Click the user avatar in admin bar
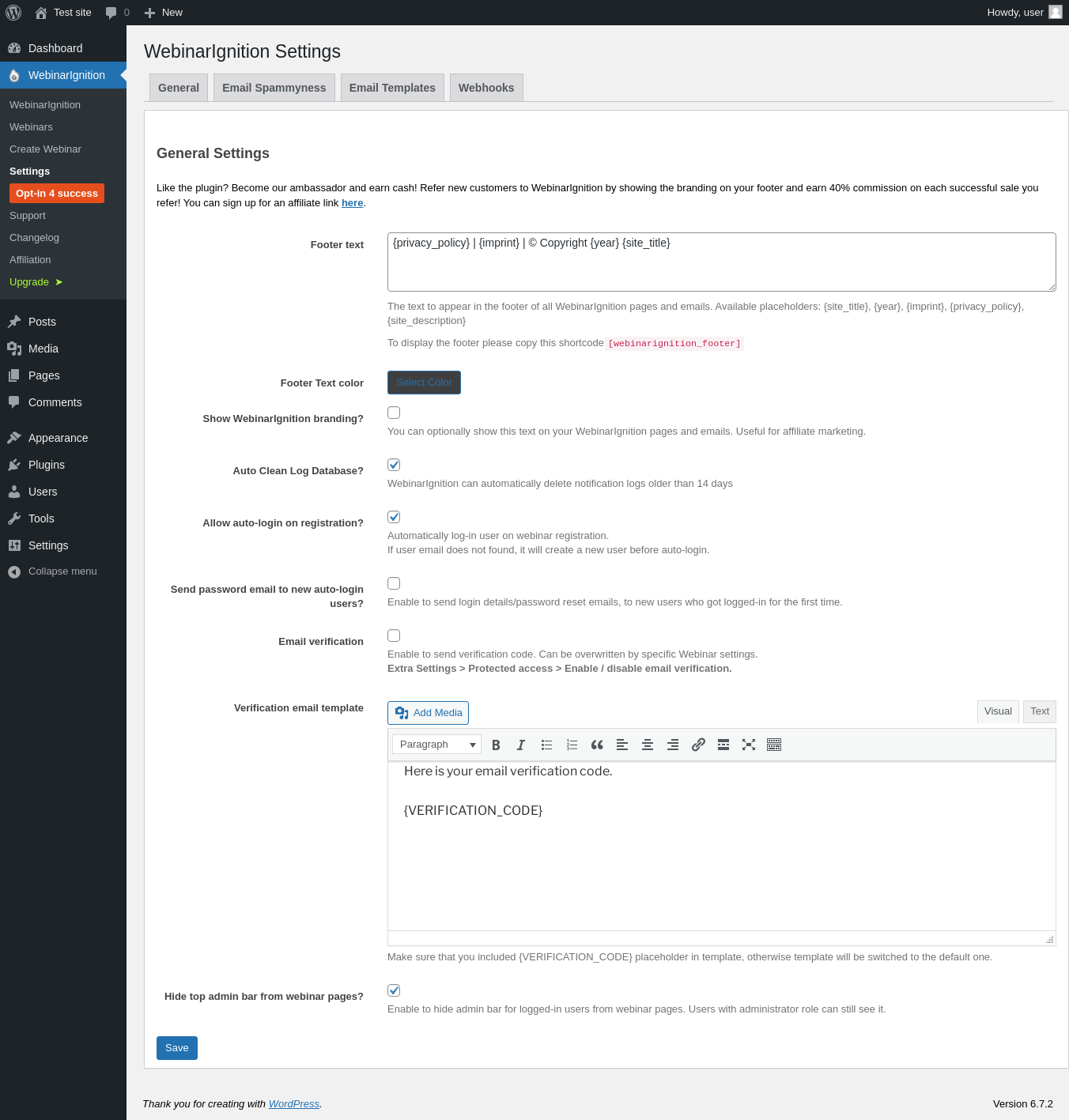The width and height of the screenshot is (1069, 1120). [1056, 12]
